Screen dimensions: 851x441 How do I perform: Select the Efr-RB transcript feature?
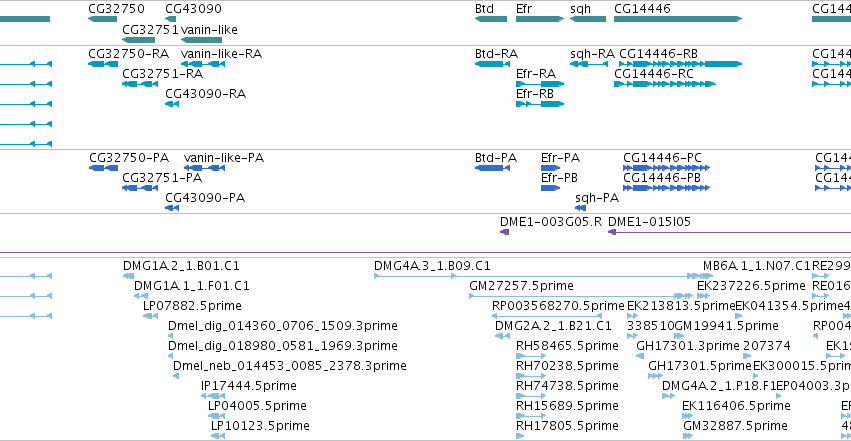click(540, 104)
